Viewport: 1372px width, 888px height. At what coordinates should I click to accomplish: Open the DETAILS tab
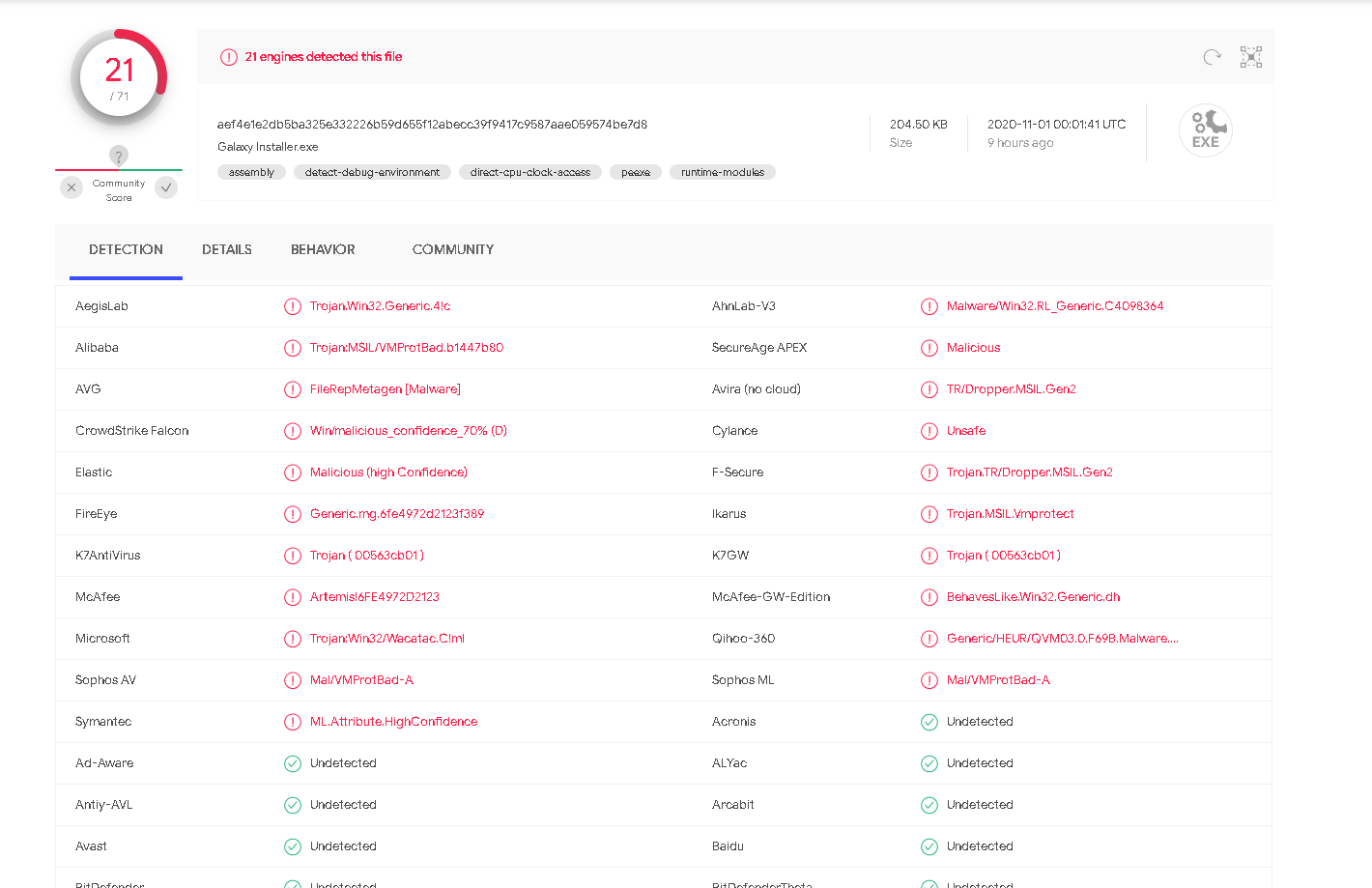click(227, 249)
